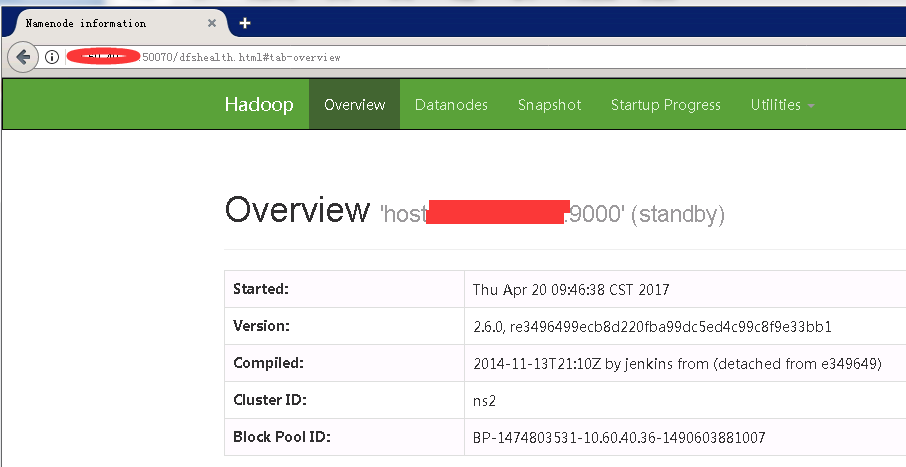The image size is (906, 467).
Task: Click the 'Compiled:' row label
Action: pos(268,363)
